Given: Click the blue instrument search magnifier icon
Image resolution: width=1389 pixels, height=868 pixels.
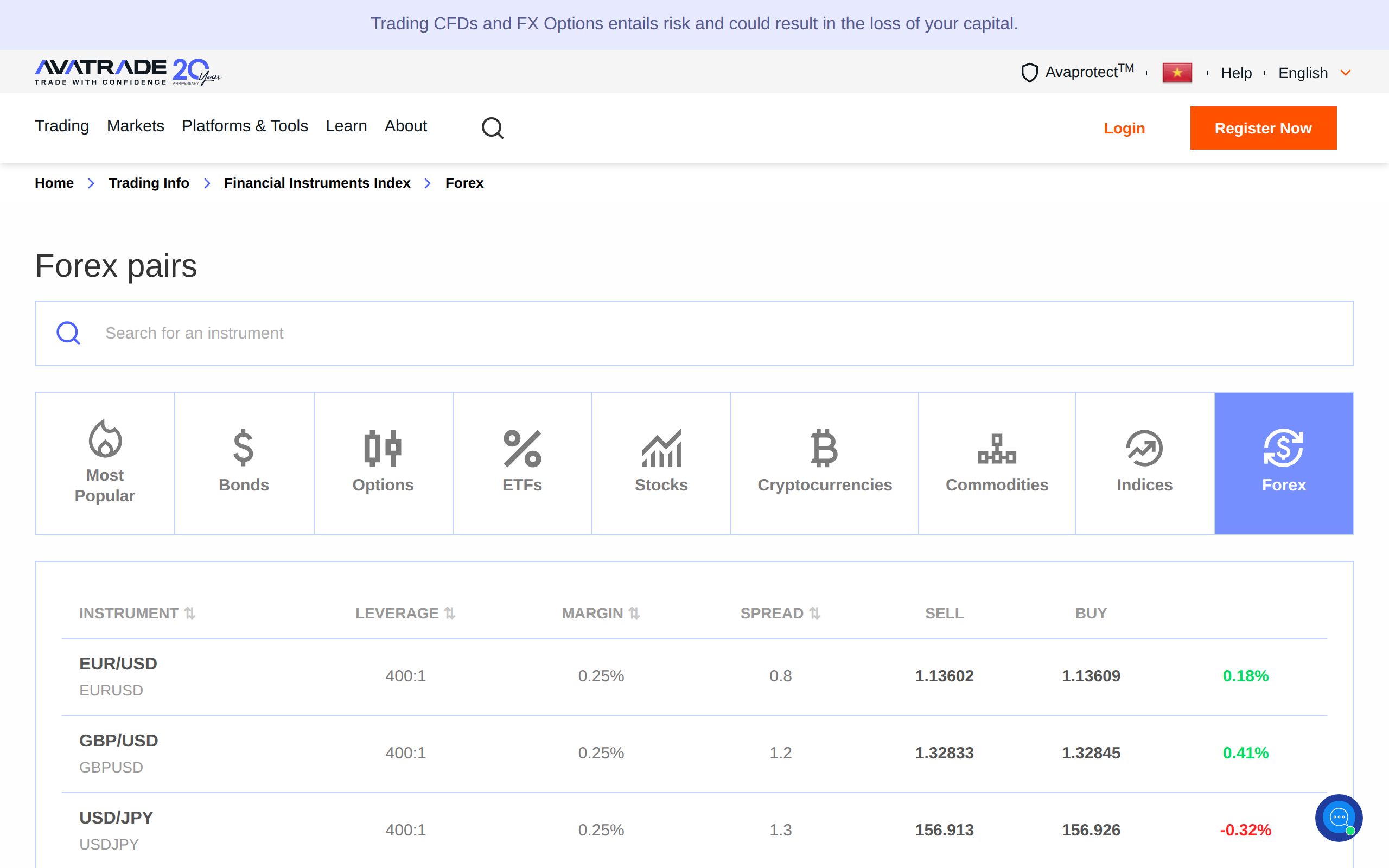Looking at the screenshot, I should click(68, 333).
